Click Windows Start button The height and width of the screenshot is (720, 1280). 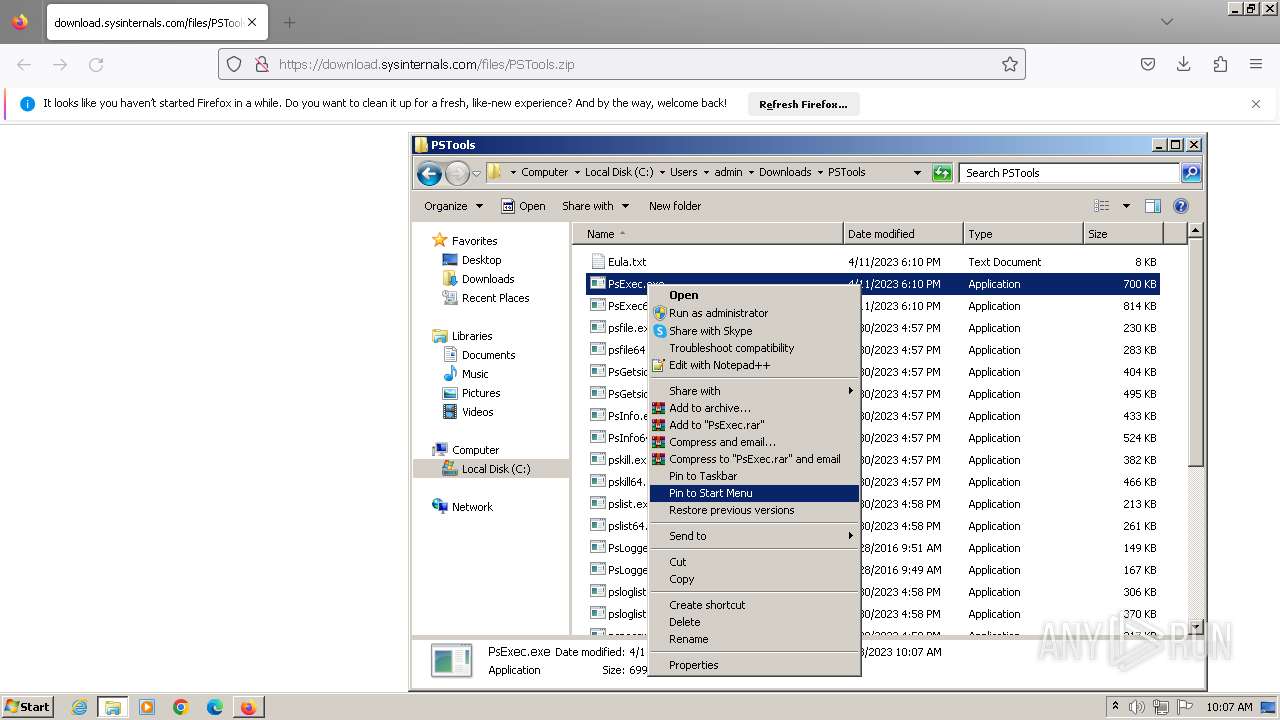point(28,707)
